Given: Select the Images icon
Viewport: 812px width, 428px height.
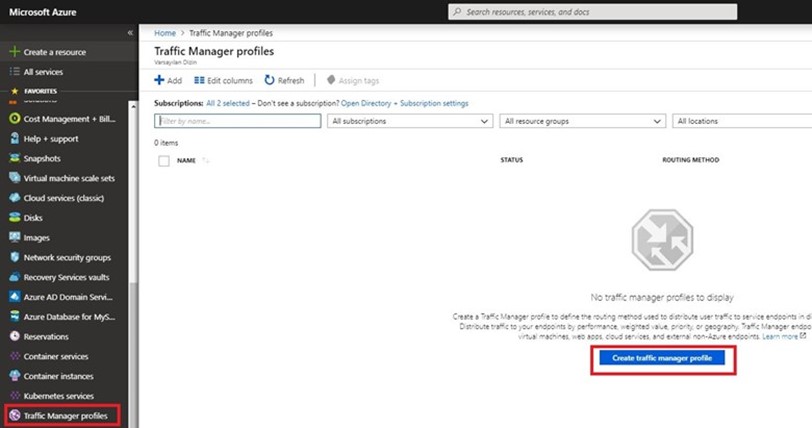Looking at the screenshot, I should tap(14, 237).
